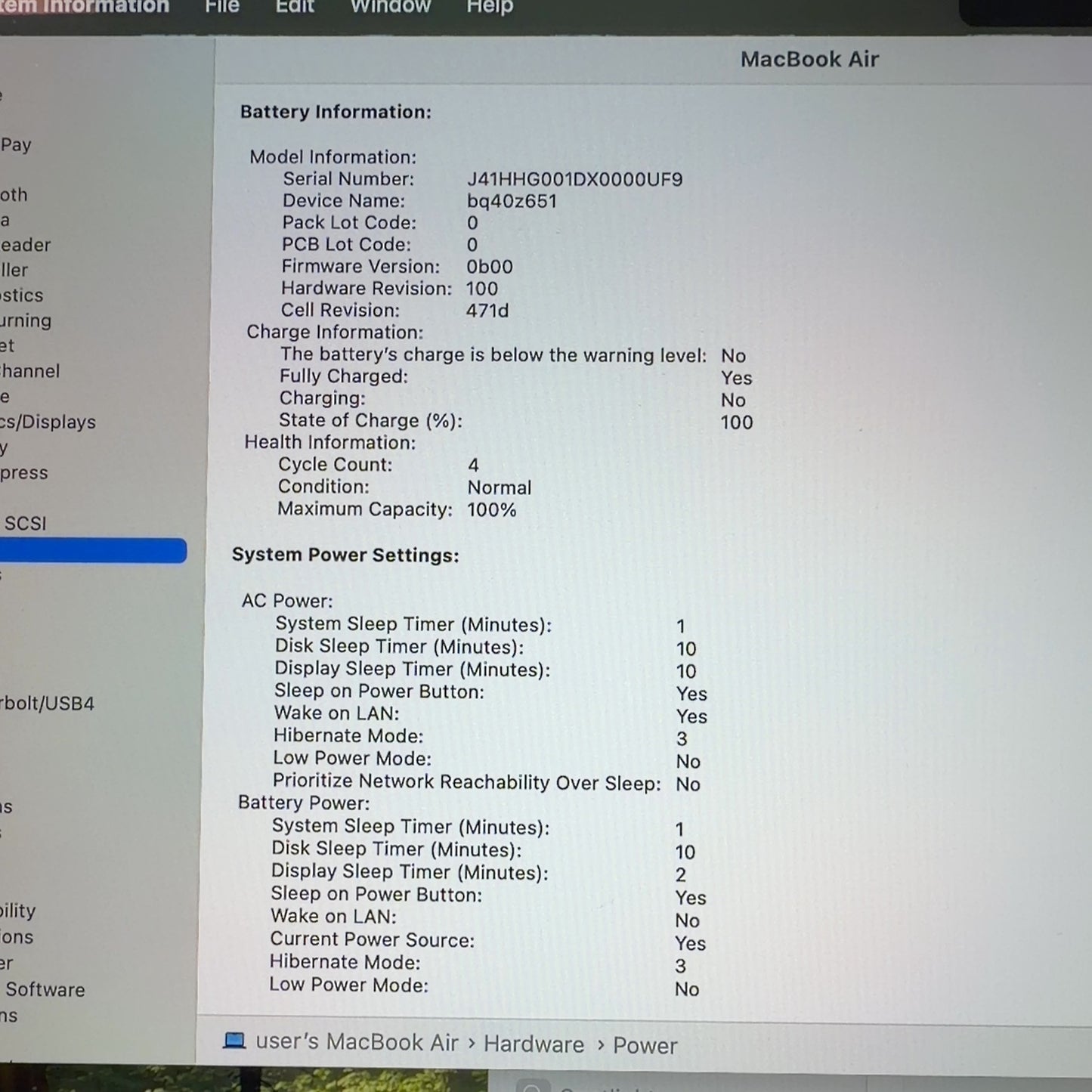Click AC Power's Display Sleep Timer label
The image size is (1092, 1092).
(x=412, y=669)
